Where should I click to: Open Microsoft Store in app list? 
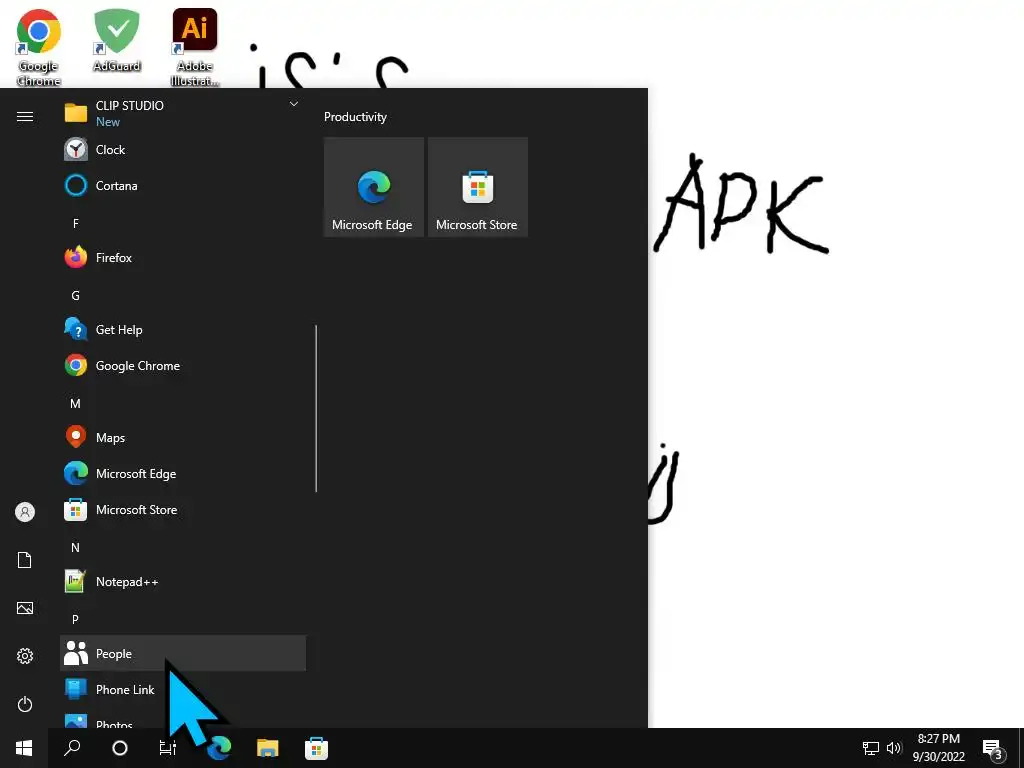(x=183, y=509)
